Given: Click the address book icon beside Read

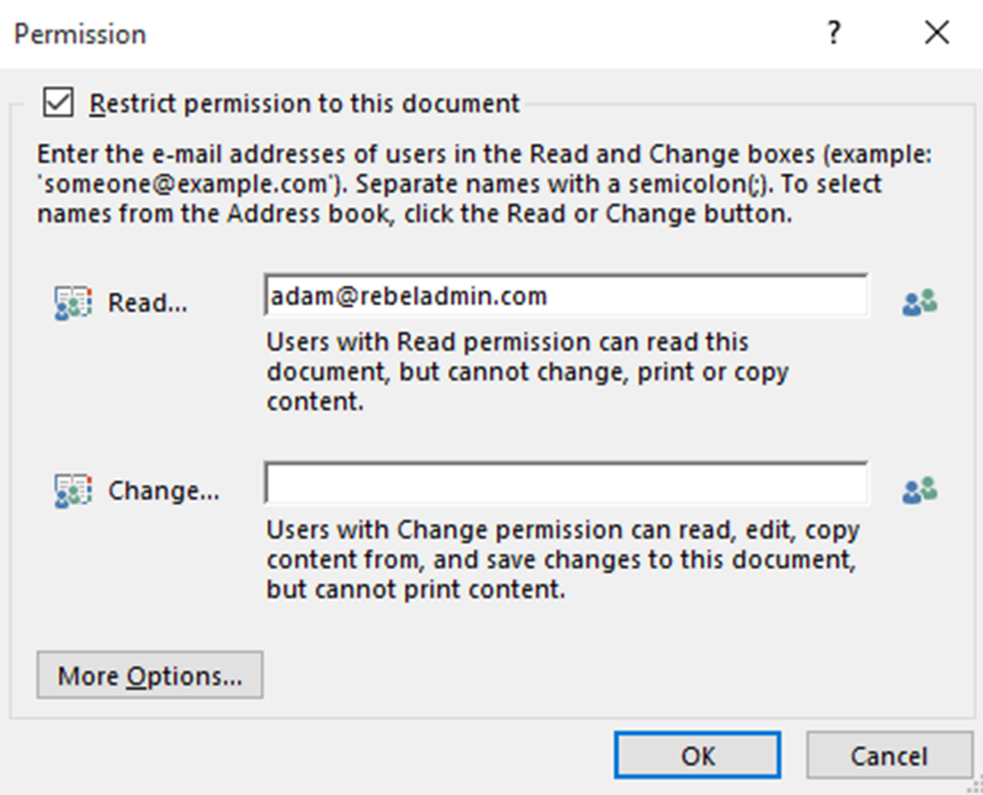Looking at the screenshot, I should point(73,303).
